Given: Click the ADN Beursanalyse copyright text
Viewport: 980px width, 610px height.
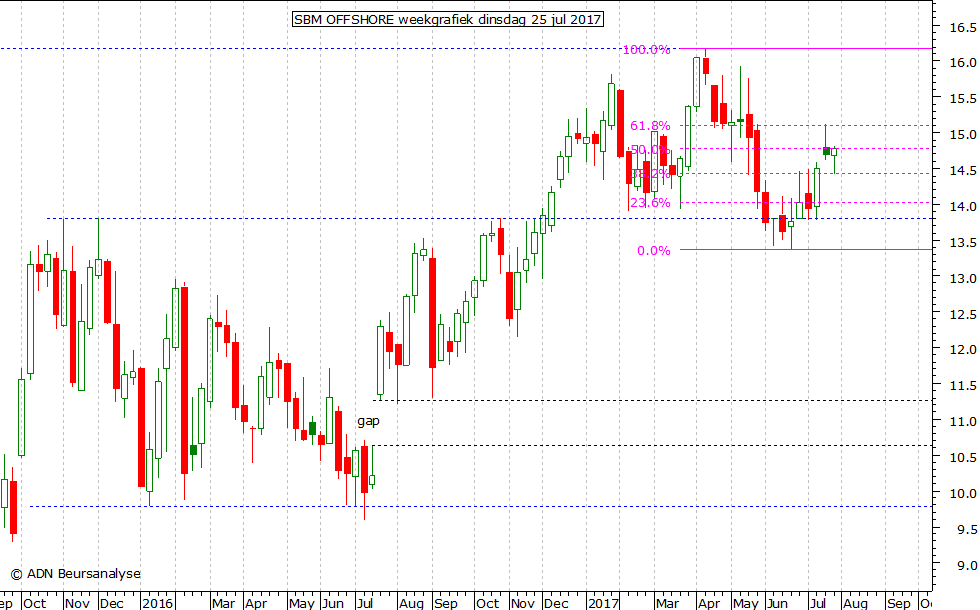Looking at the screenshot, I should click(x=76, y=574).
